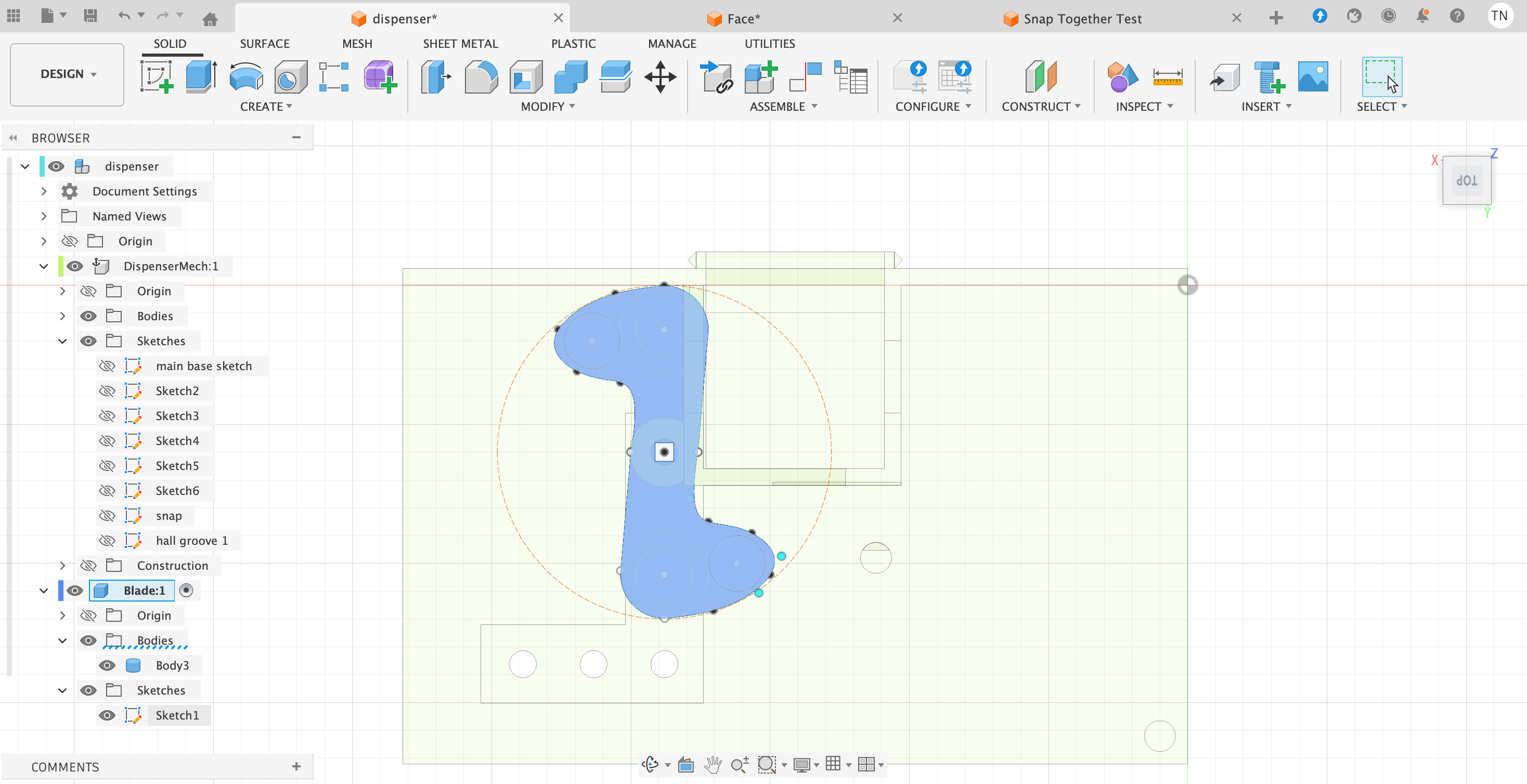Activate Blade:1 component radio button

pos(186,590)
